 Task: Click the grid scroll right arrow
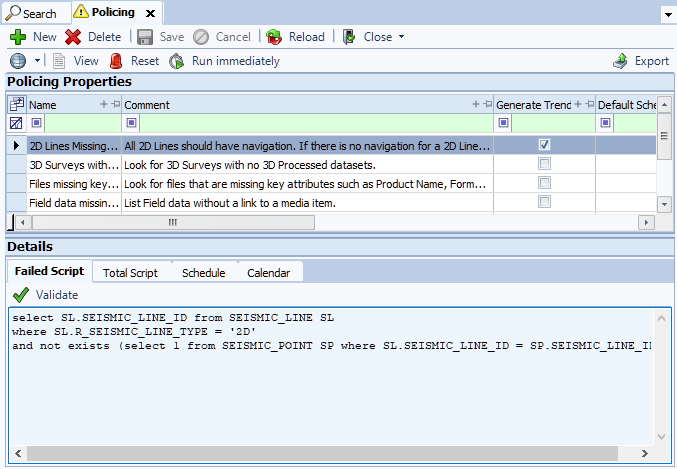646,222
